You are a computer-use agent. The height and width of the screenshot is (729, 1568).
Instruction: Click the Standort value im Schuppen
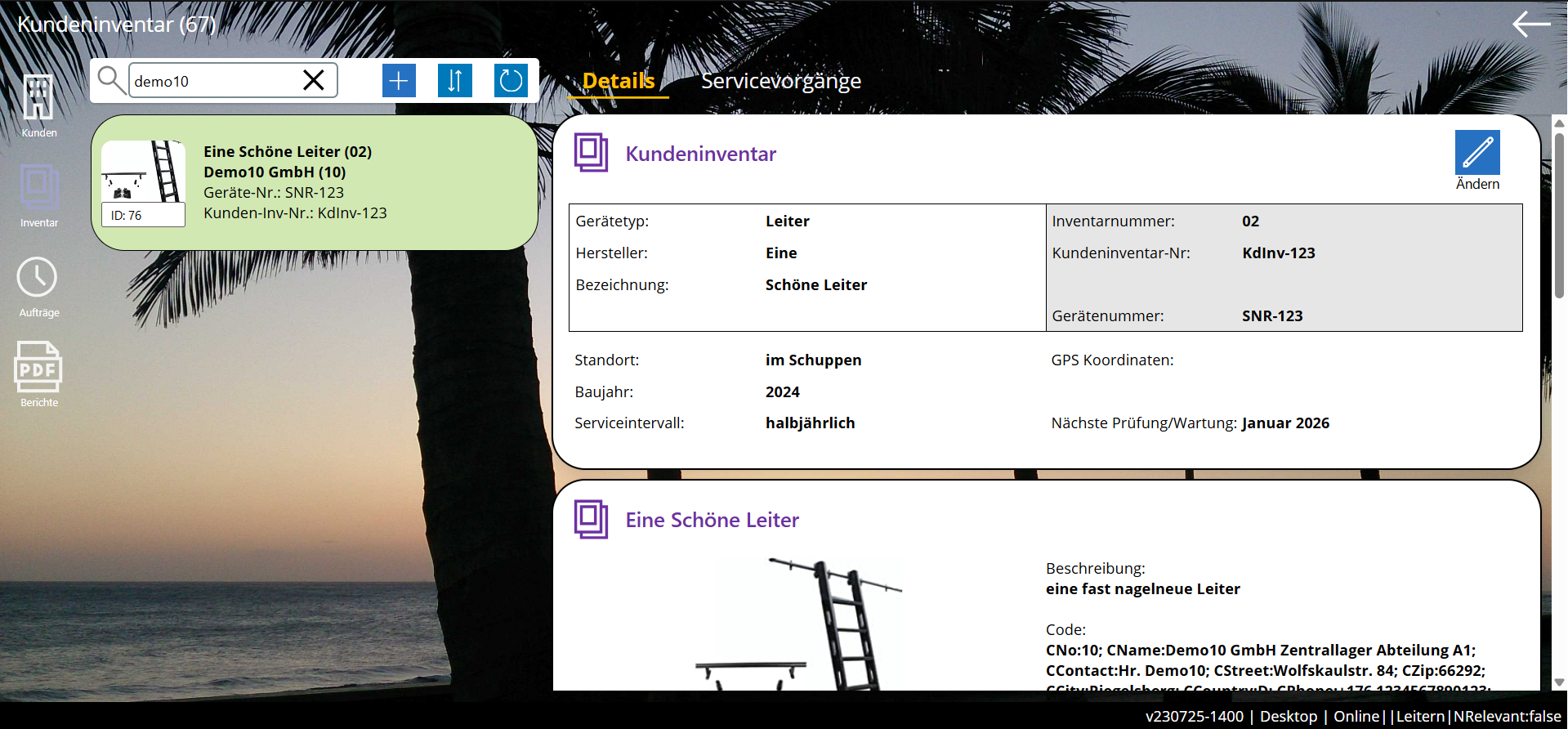[x=813, y=360]
